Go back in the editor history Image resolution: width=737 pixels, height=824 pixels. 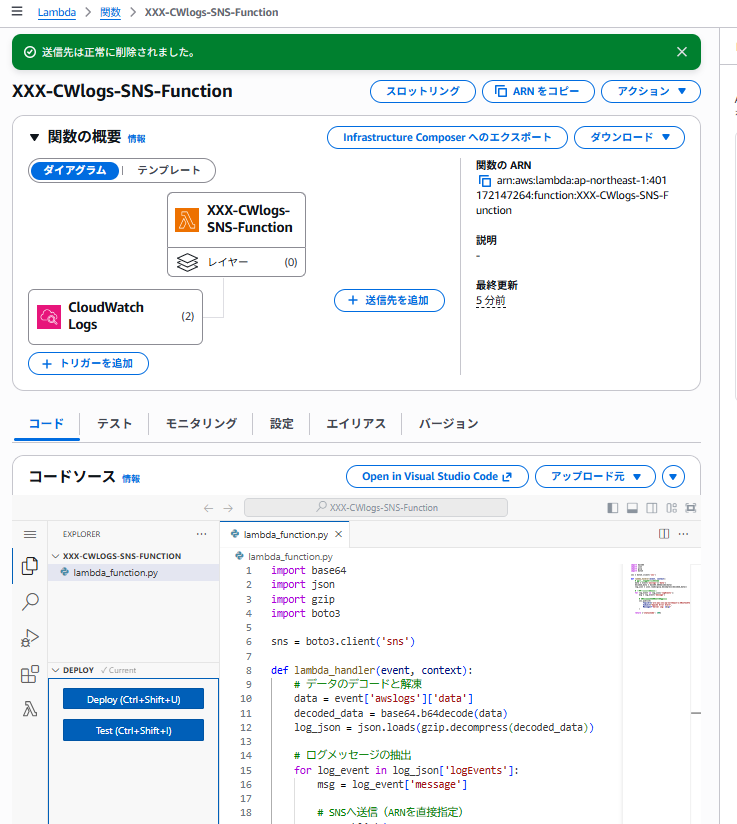tap(209, 508)
